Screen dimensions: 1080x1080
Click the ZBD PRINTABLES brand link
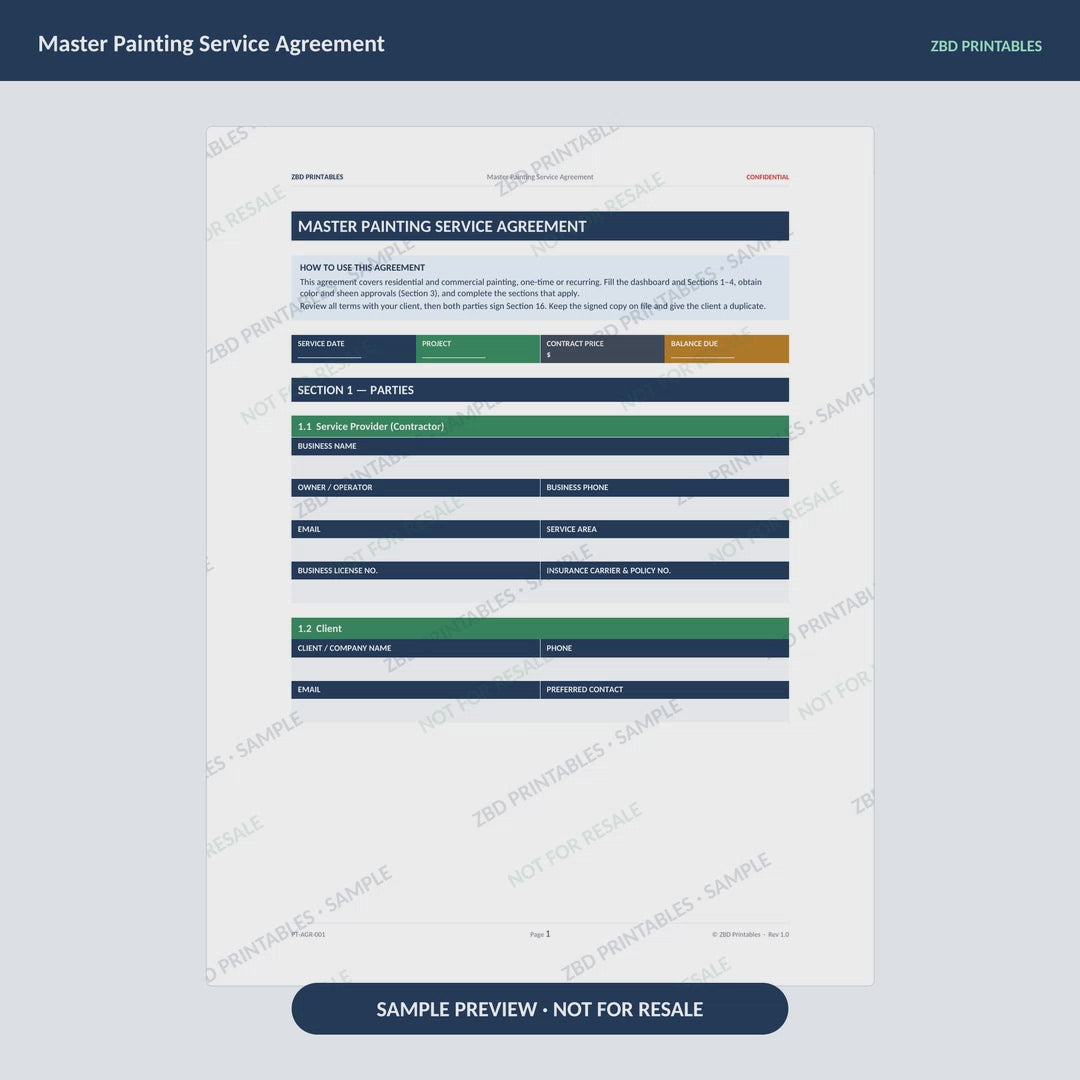[986, 46]
